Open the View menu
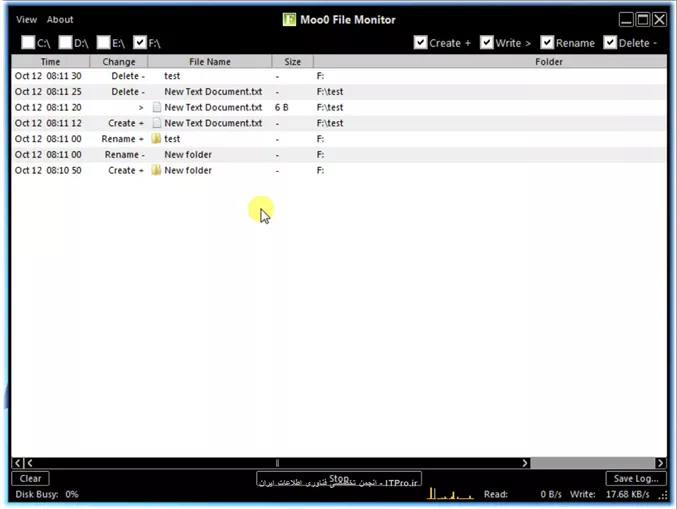This screenshot has width=677, height=509. [x=26, y=19]
